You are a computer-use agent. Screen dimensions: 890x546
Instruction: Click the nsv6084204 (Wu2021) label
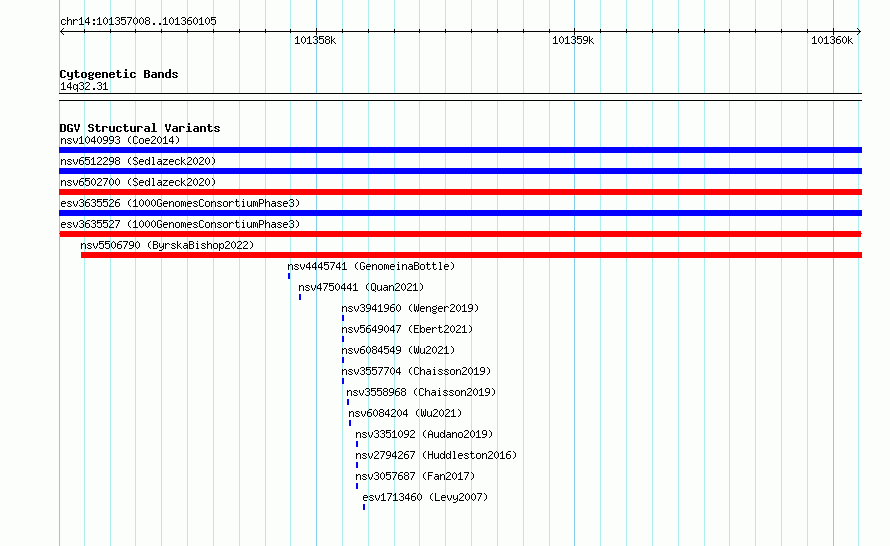[405, 413]
